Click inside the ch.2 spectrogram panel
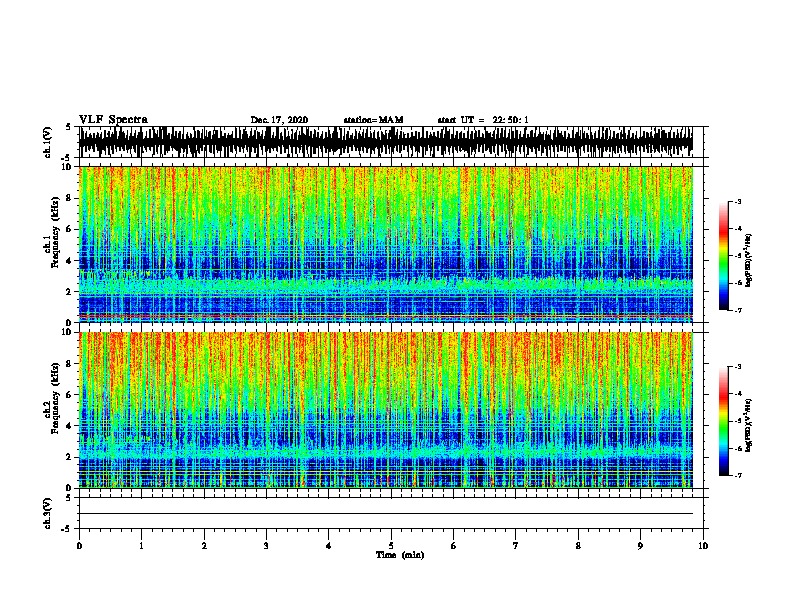 coord(386,410)
